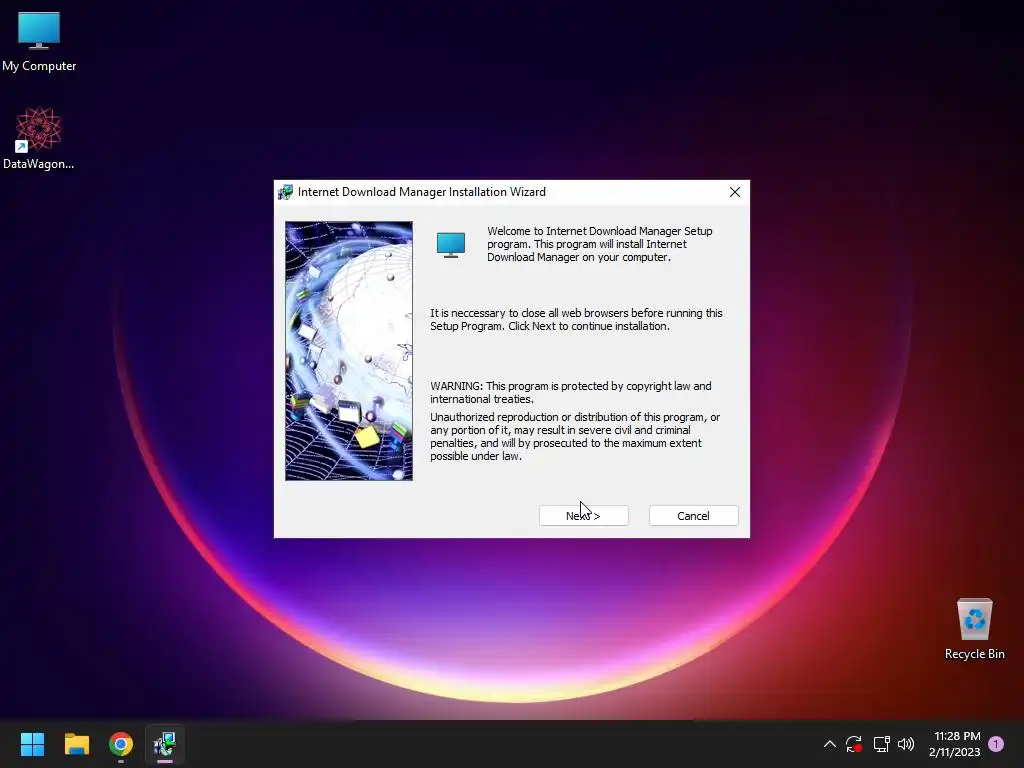Select the Recycle Bin desktop icon
Image resolution: width=1024 pixels, height=768 pixels.
click(974, 629)
